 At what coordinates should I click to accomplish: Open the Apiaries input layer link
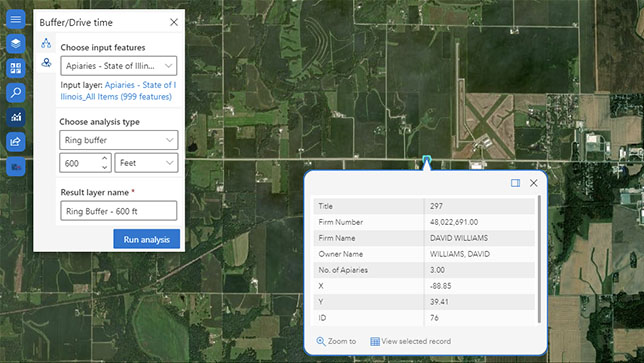click(118, 91)
